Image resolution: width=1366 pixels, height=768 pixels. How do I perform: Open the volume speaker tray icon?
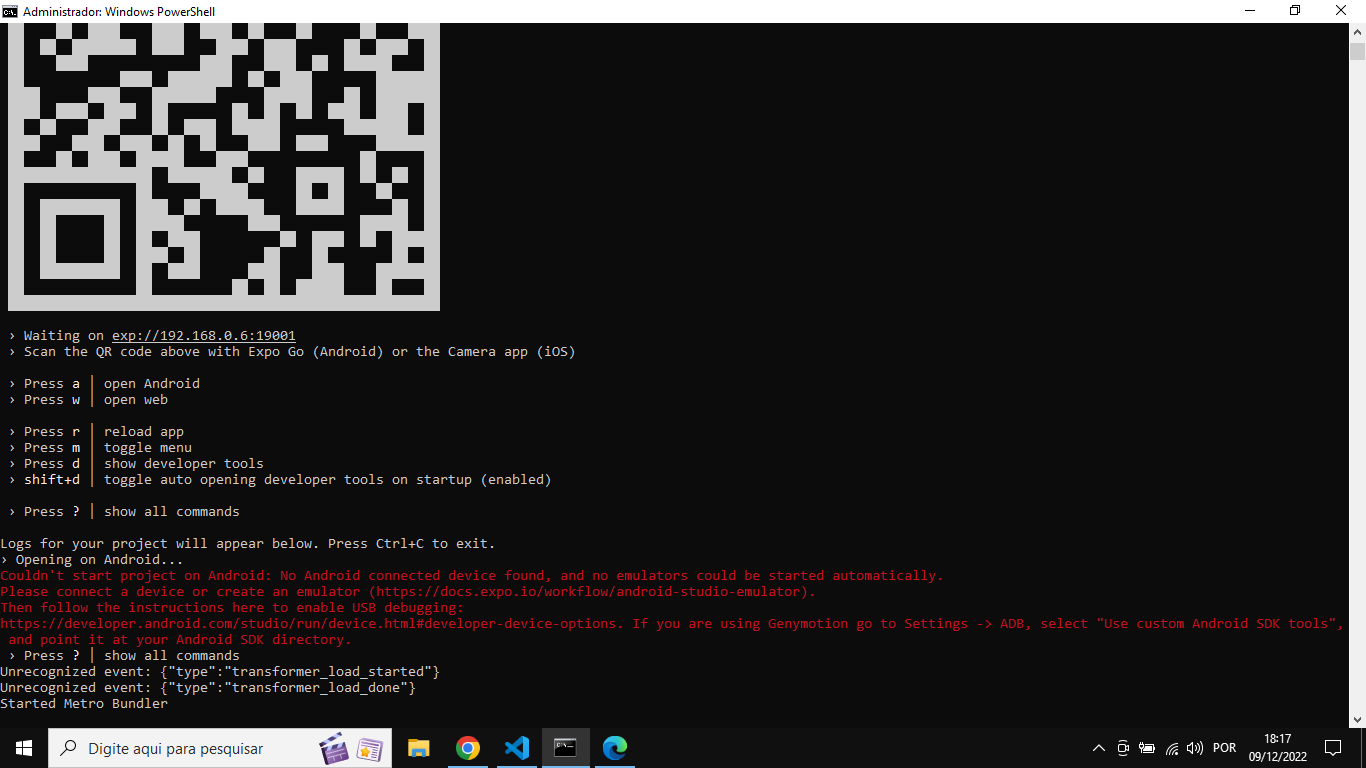click(x=1195, y=748)
